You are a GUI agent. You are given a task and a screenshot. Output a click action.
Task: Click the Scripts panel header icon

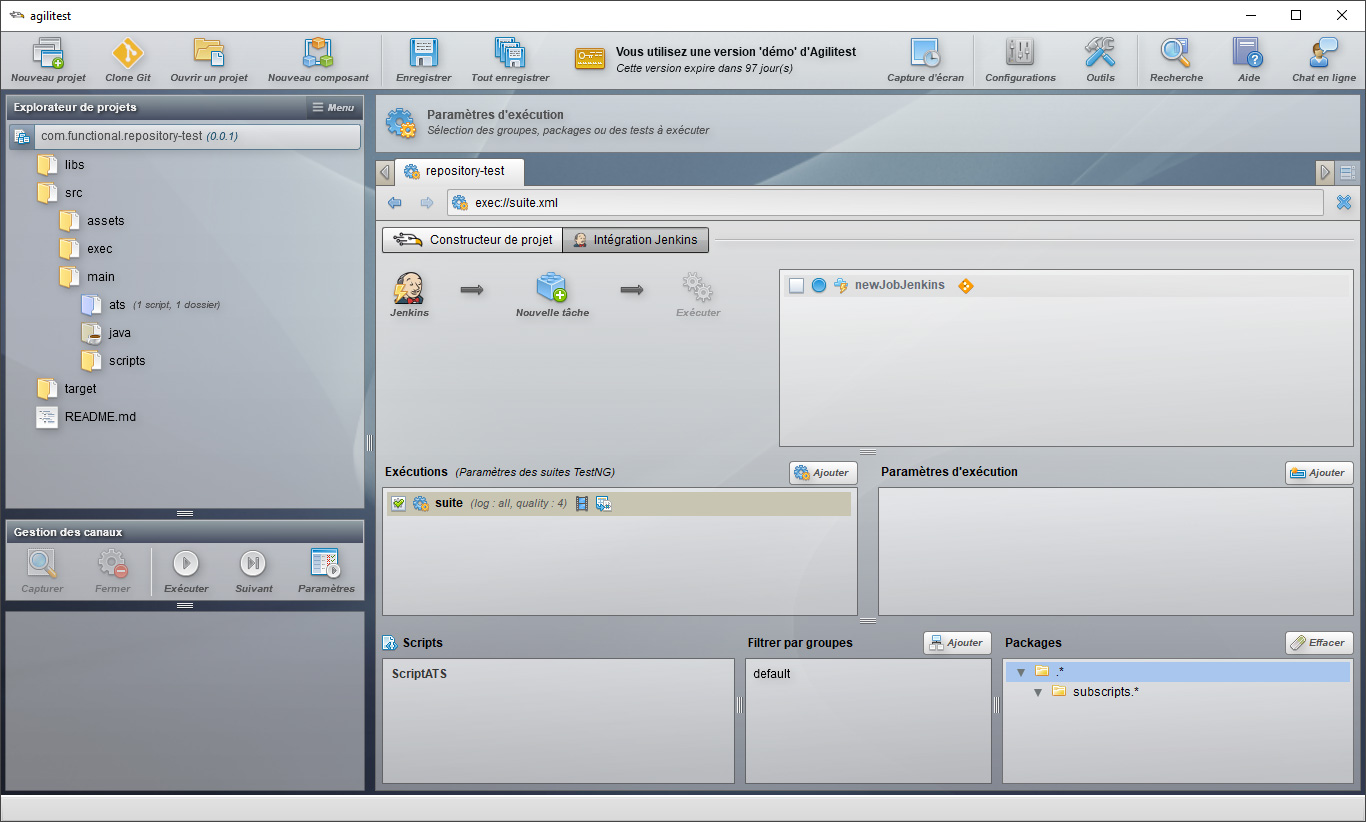[x=390, y=643]
